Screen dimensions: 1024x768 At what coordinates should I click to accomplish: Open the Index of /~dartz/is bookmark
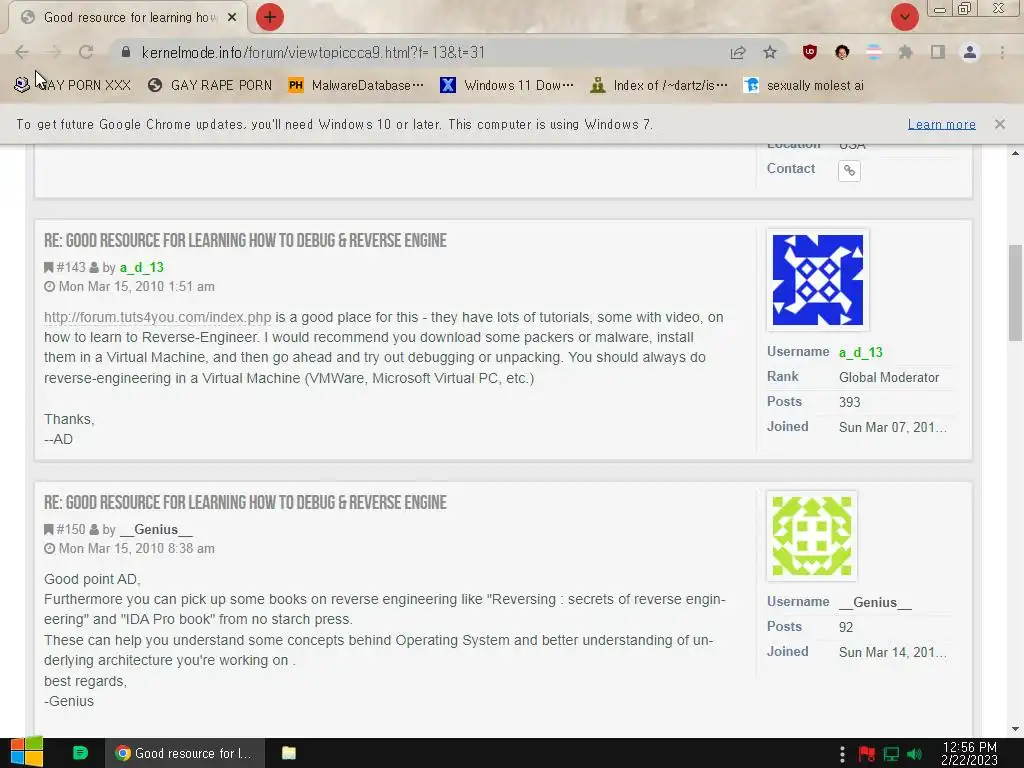pyautogui.click(x=659, y=86)
